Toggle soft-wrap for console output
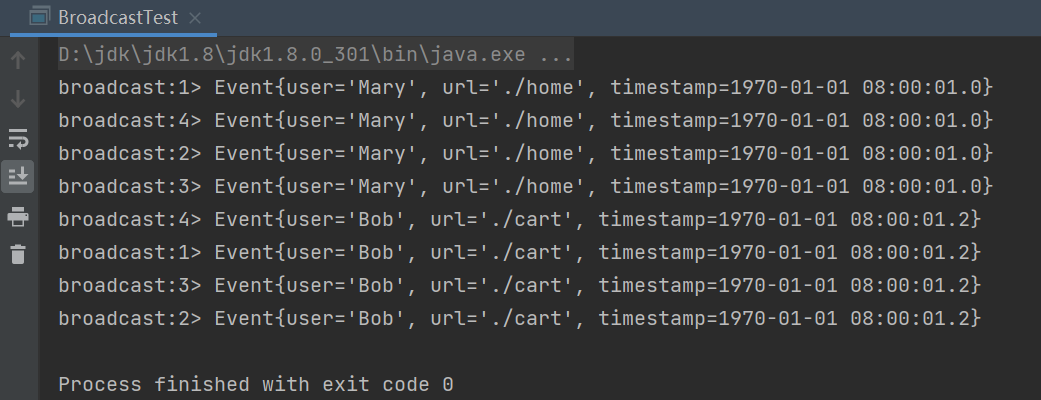 pyautogui.click(x=18, y=138)
